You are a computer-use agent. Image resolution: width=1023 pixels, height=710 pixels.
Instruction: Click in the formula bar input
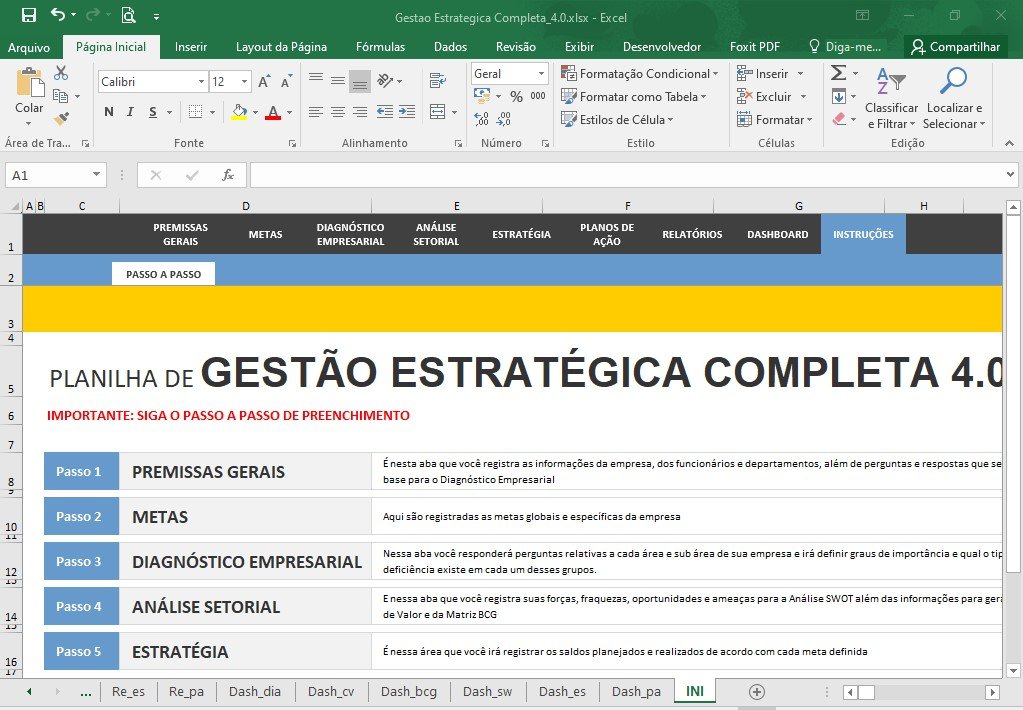[x=626, y=175]
